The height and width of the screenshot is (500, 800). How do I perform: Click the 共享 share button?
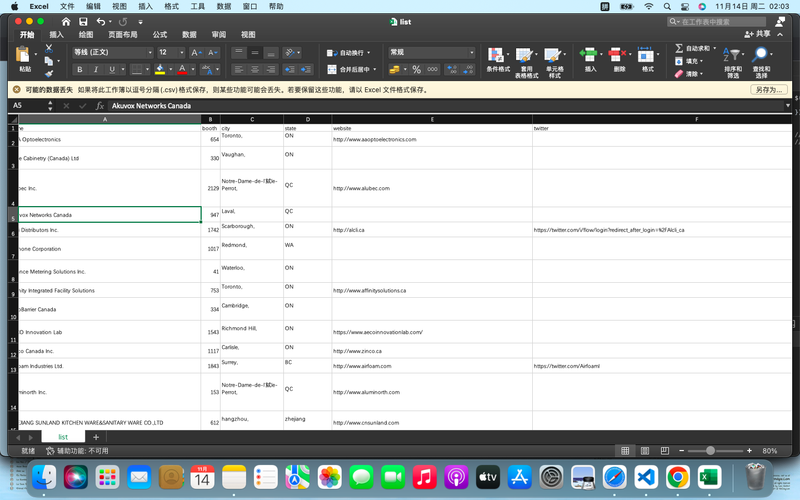757,34
